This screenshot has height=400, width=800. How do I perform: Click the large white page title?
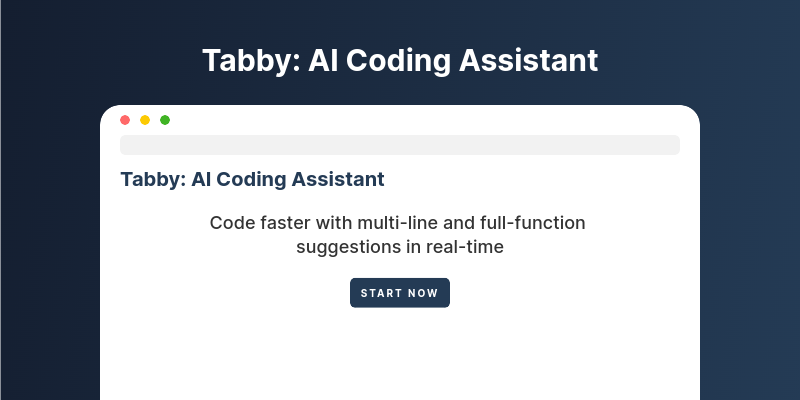pyautogui.click(x=400, y=61)
